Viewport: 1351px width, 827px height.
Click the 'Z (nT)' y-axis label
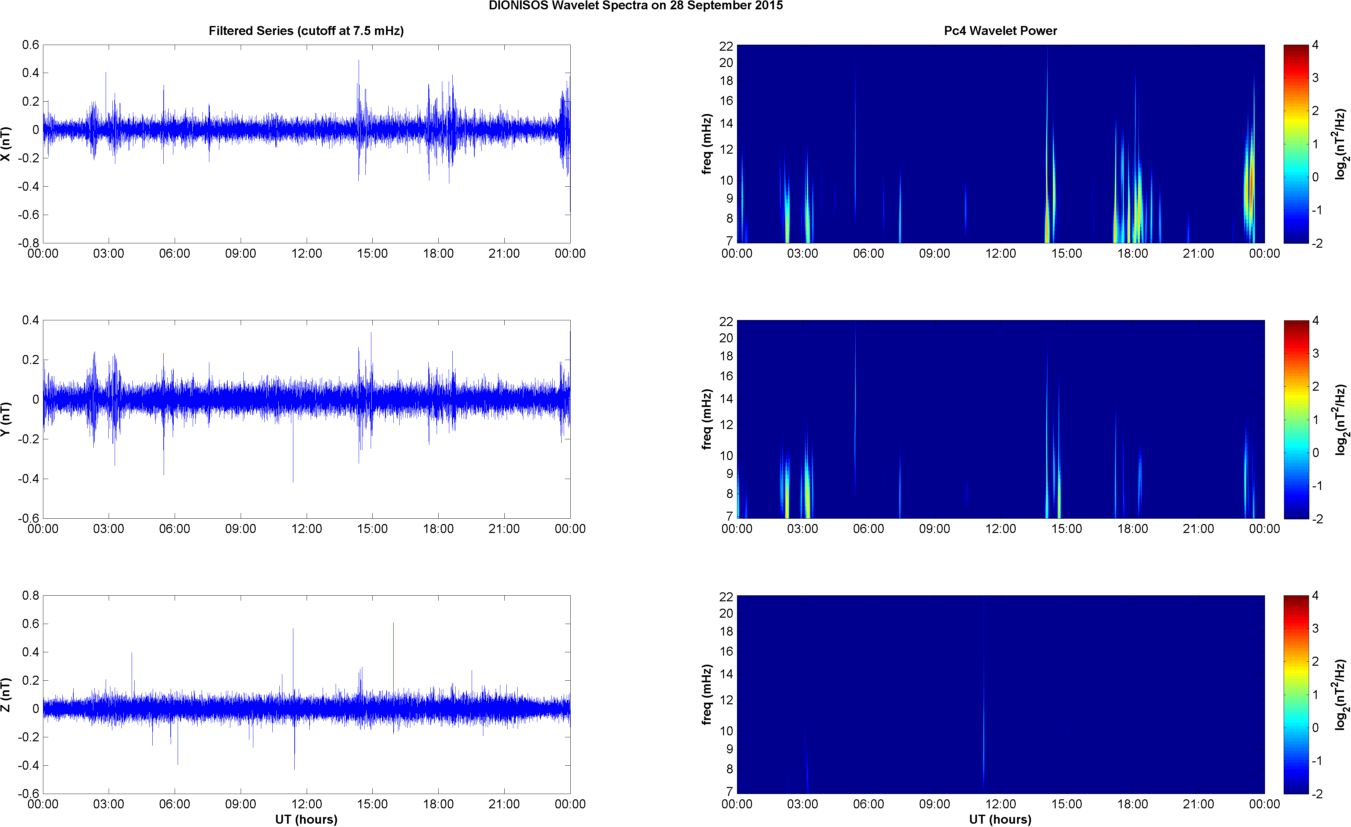pyautogui.click(x=7, y=694)
